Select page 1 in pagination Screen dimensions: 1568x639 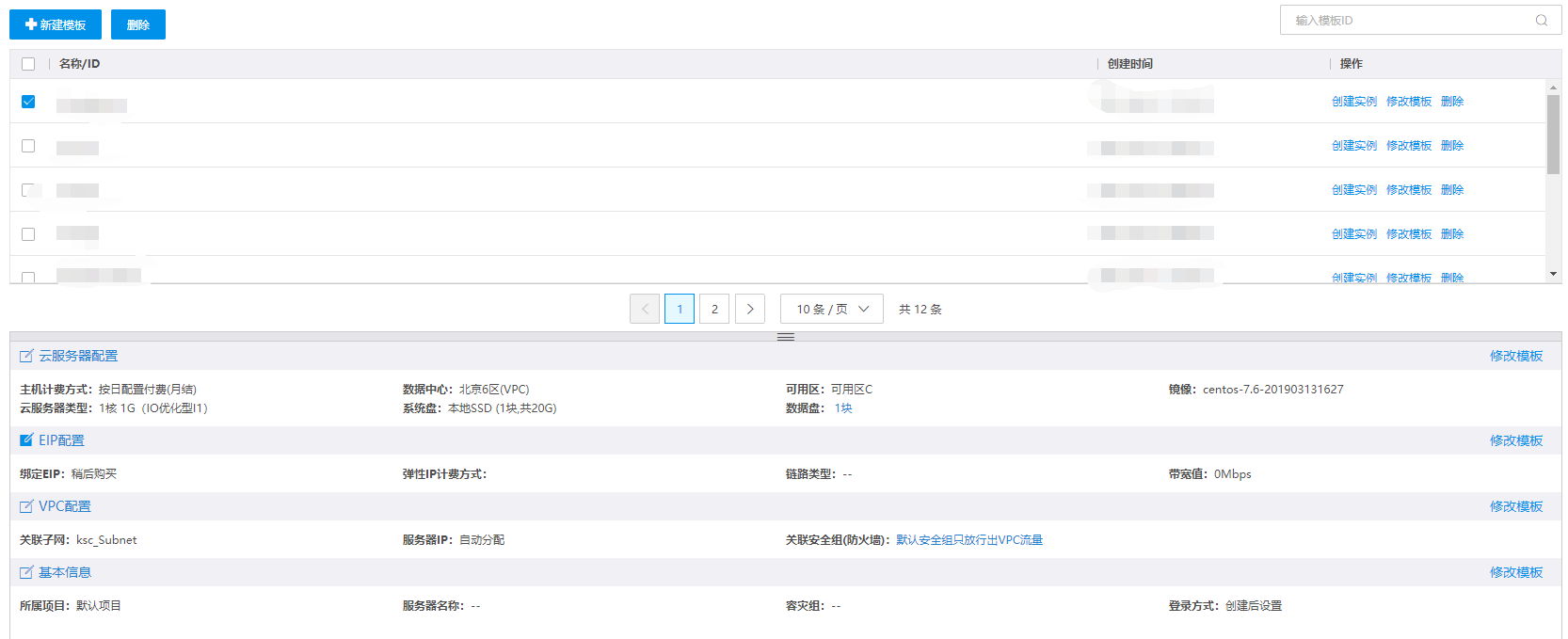click(680, 309)
